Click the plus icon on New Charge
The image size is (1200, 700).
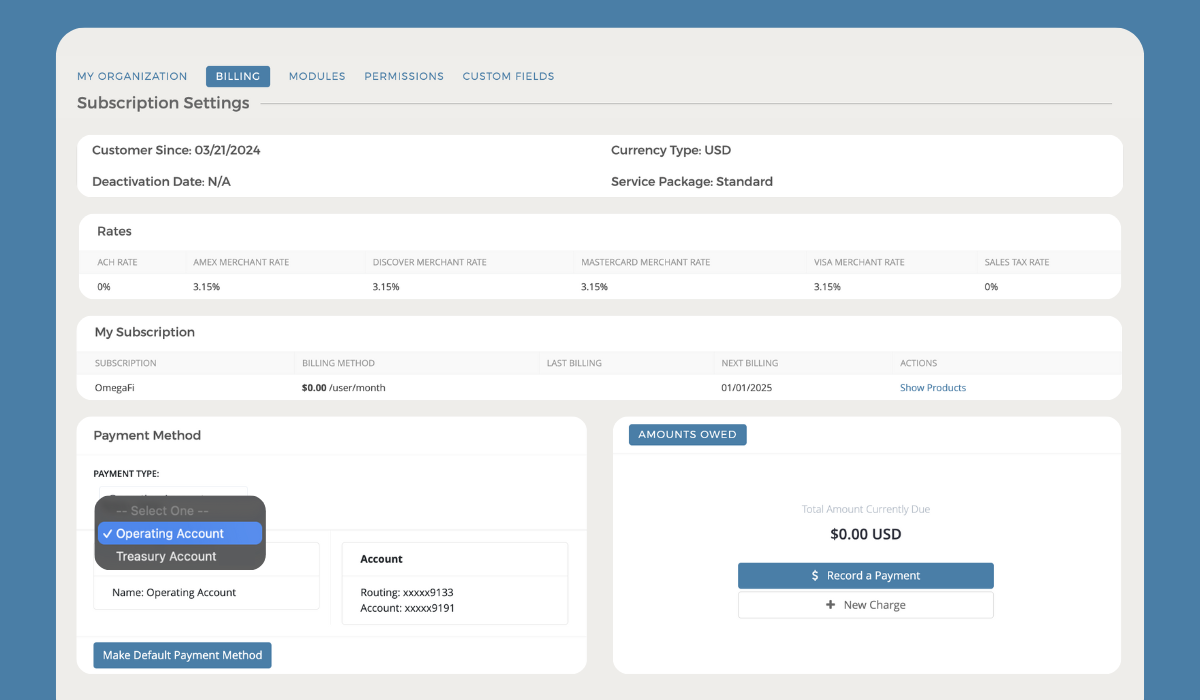pyautogui.click(x=830, y=605)
